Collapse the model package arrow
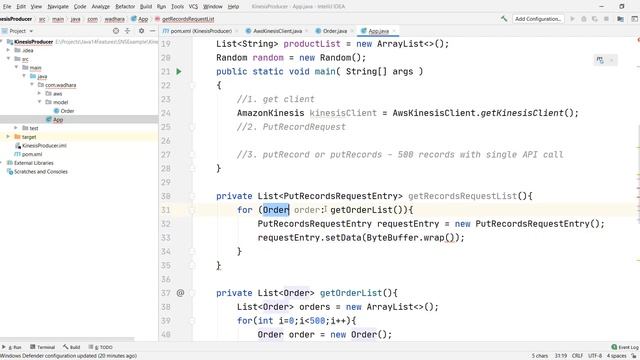Image resolution: width=640 pixels, height=360 pixels. 40,102
